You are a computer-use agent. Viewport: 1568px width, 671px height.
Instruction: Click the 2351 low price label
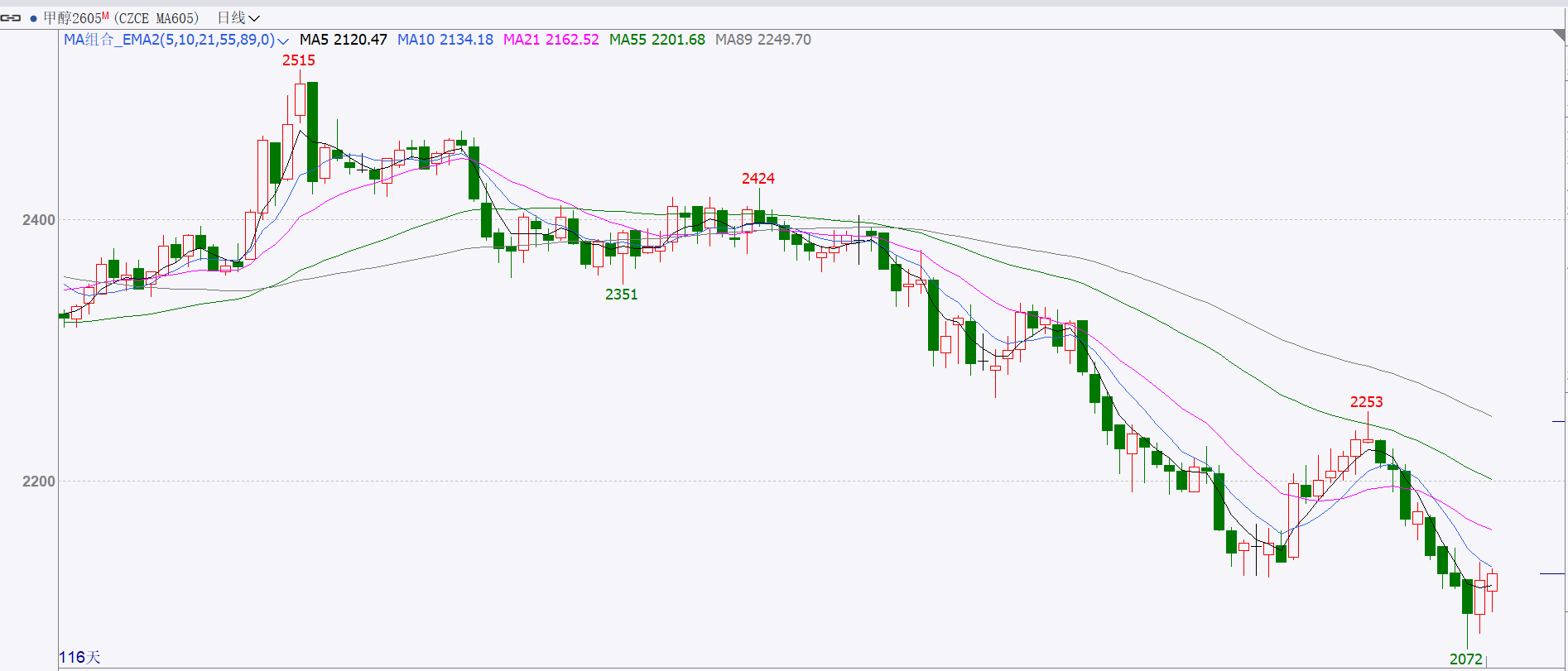pyautogui.click(x=621, y=295)
